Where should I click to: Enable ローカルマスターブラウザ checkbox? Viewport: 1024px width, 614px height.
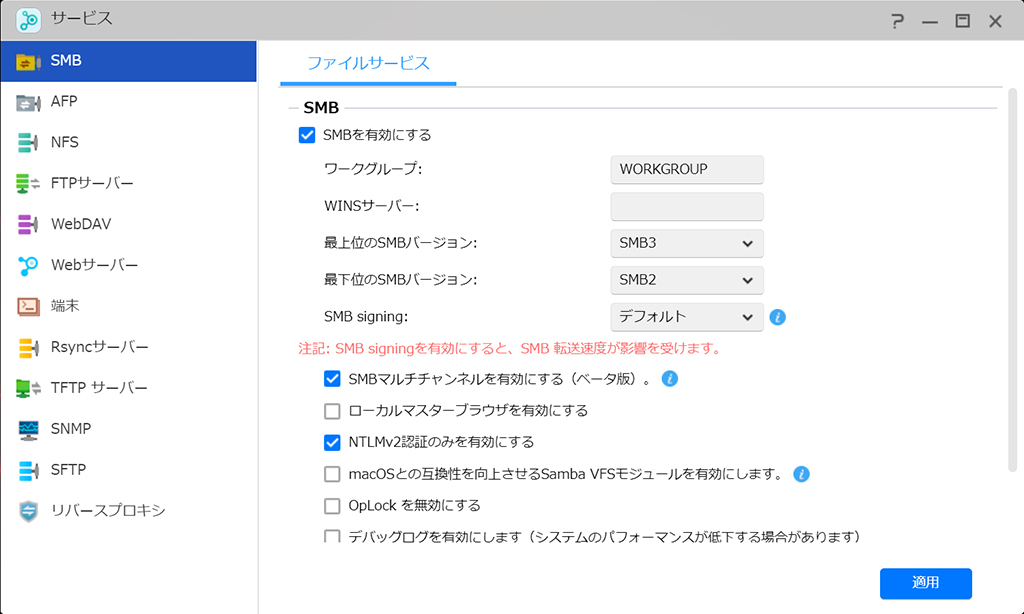point(332,411)
